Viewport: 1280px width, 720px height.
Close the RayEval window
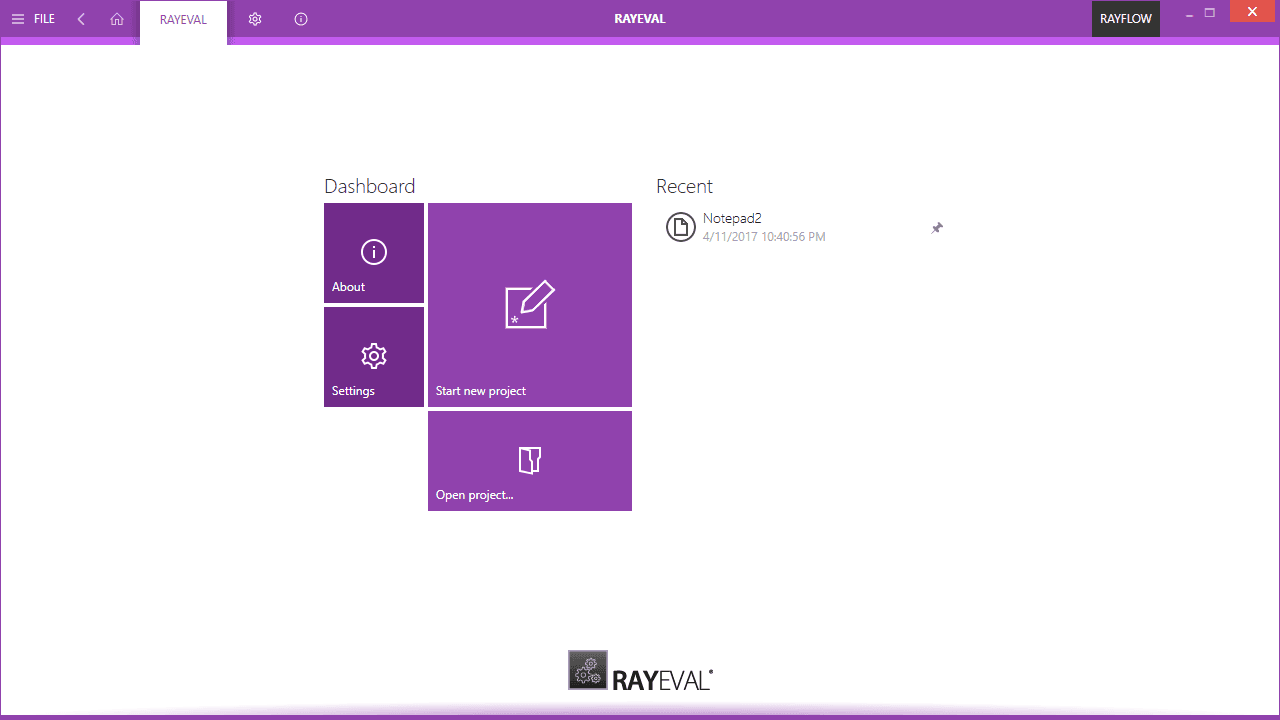[1252, 12]
